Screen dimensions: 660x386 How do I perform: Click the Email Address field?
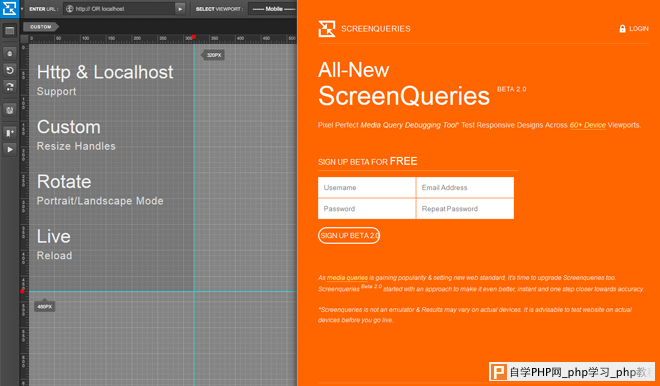[465, 187]
